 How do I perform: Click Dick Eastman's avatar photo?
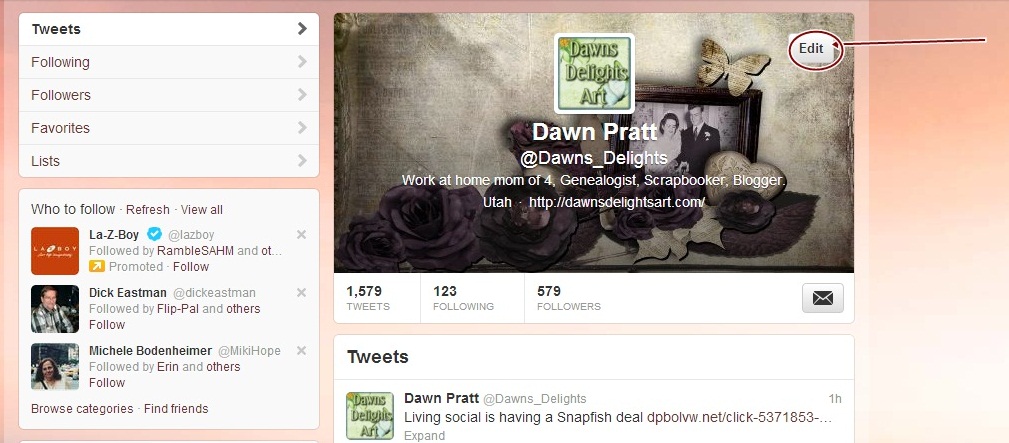(x=55, y=308)
